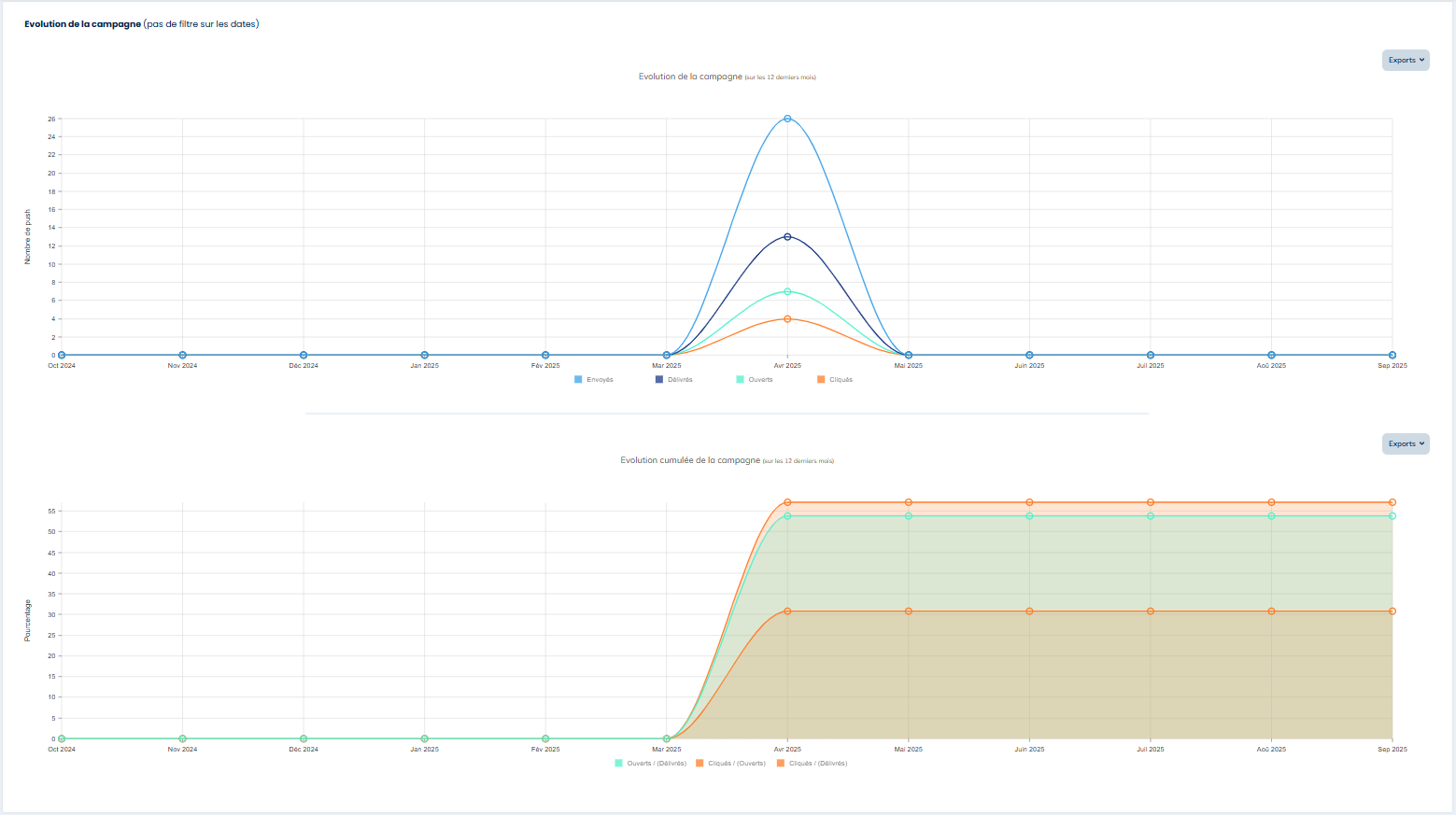This screenshot has width=1456, height=815.
Task: Select the Jan 2025 point on the cumulative chart
Action: pyautogui.click(x=425, y=738)
